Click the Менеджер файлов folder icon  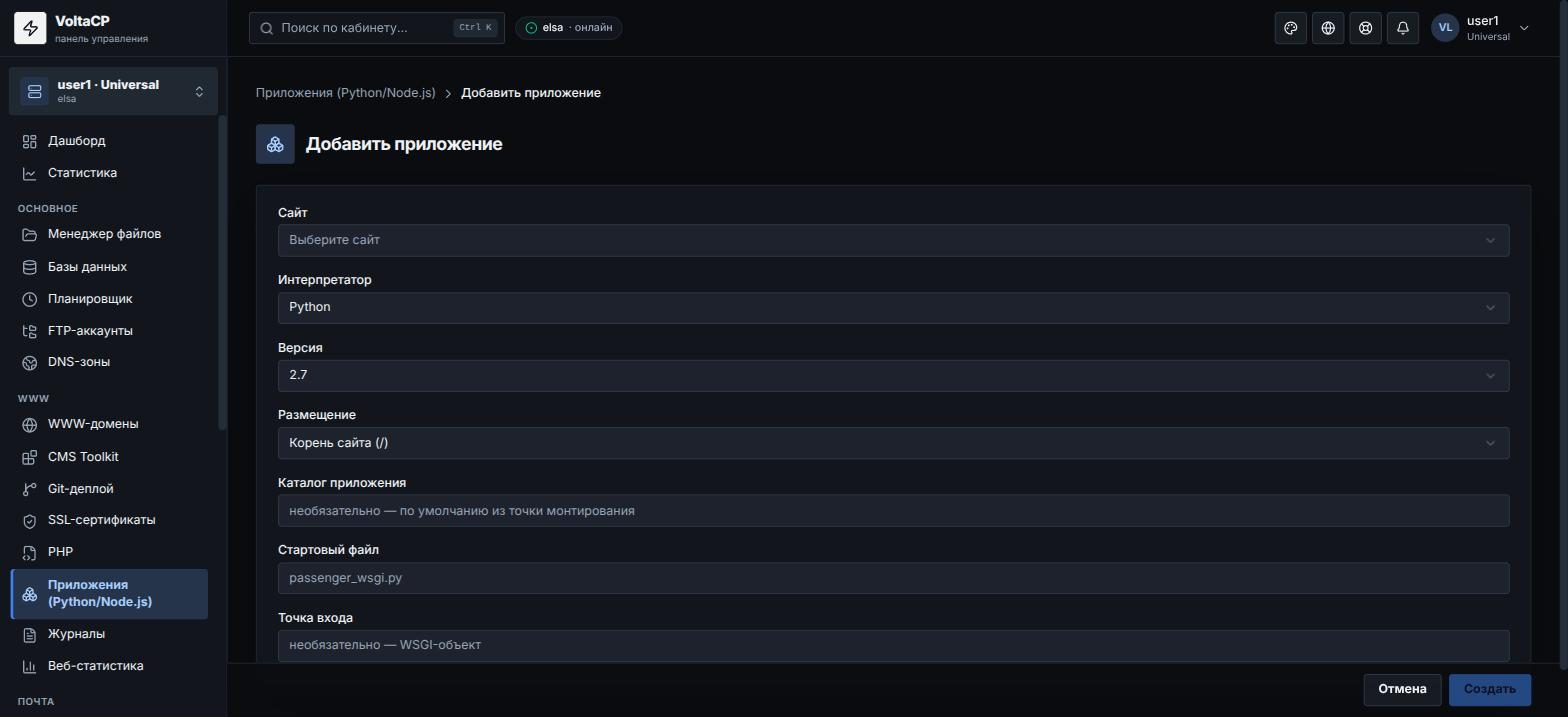30,235
